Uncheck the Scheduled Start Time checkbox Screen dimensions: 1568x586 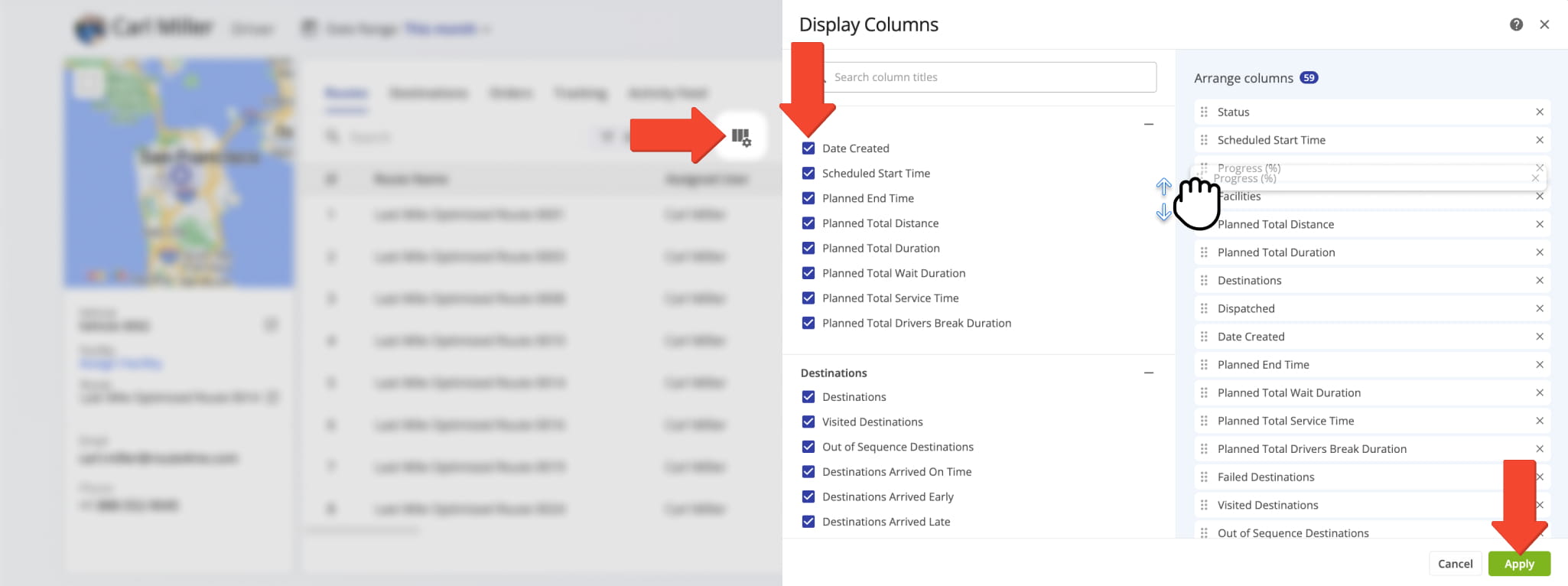[808, 174]
